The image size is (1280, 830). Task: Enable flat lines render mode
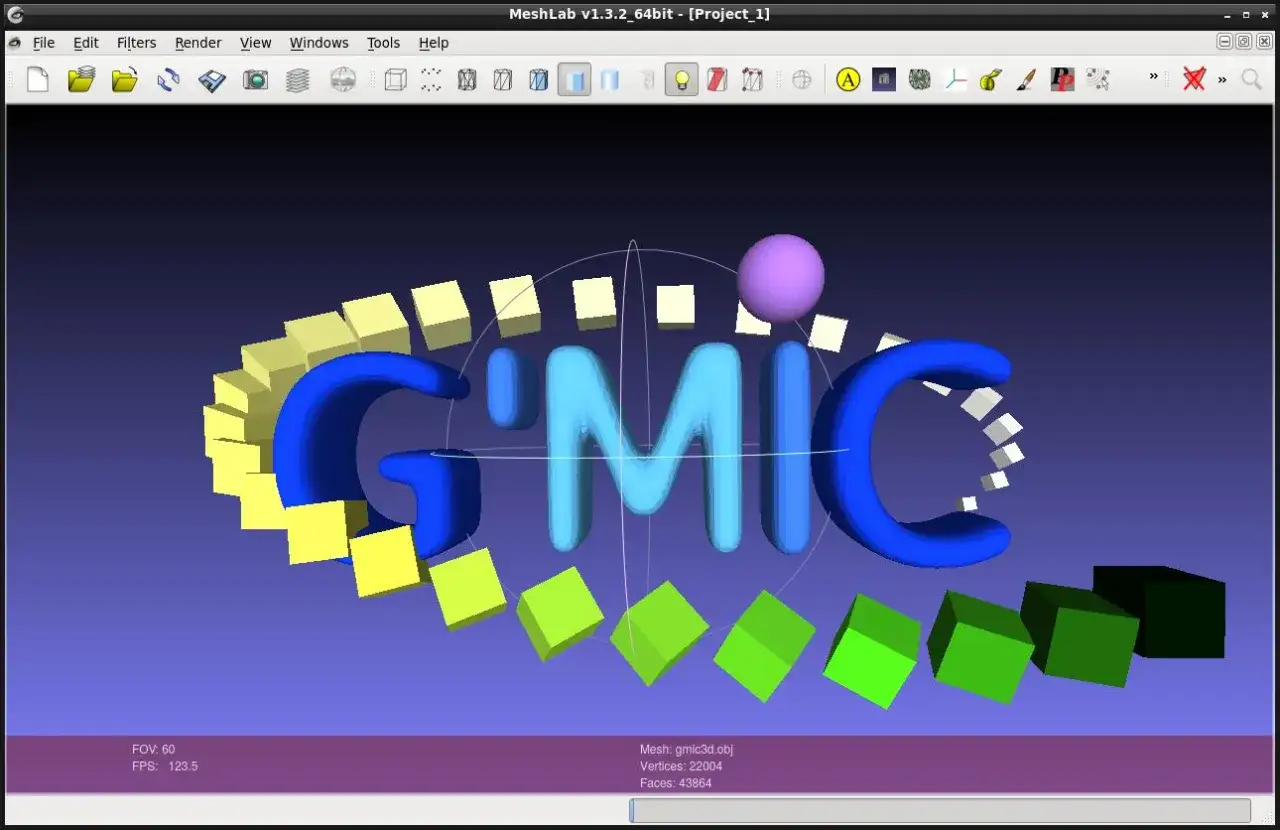[x=539, y=79]
